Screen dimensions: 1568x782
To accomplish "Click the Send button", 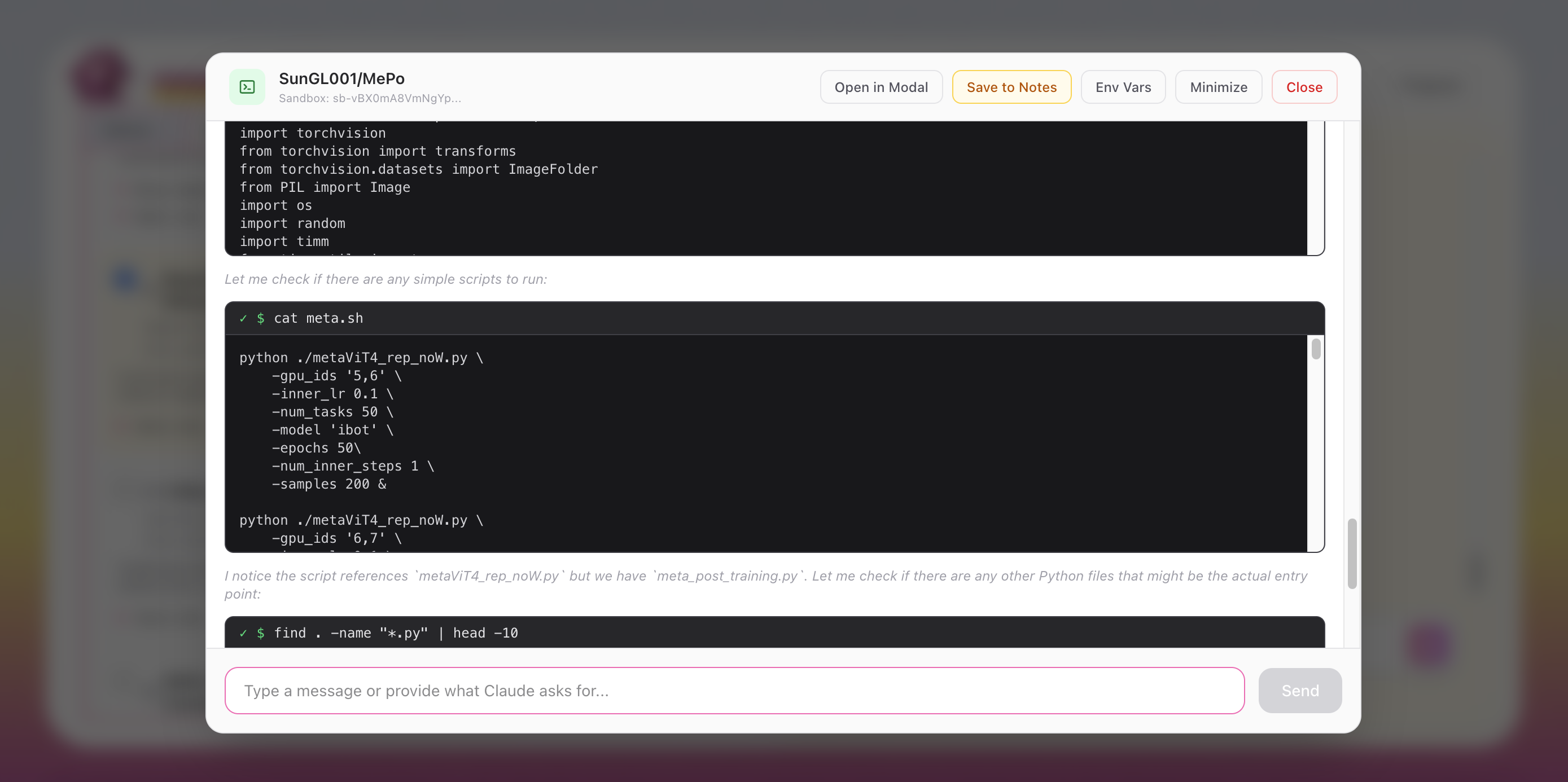I will click(1299, 690).
